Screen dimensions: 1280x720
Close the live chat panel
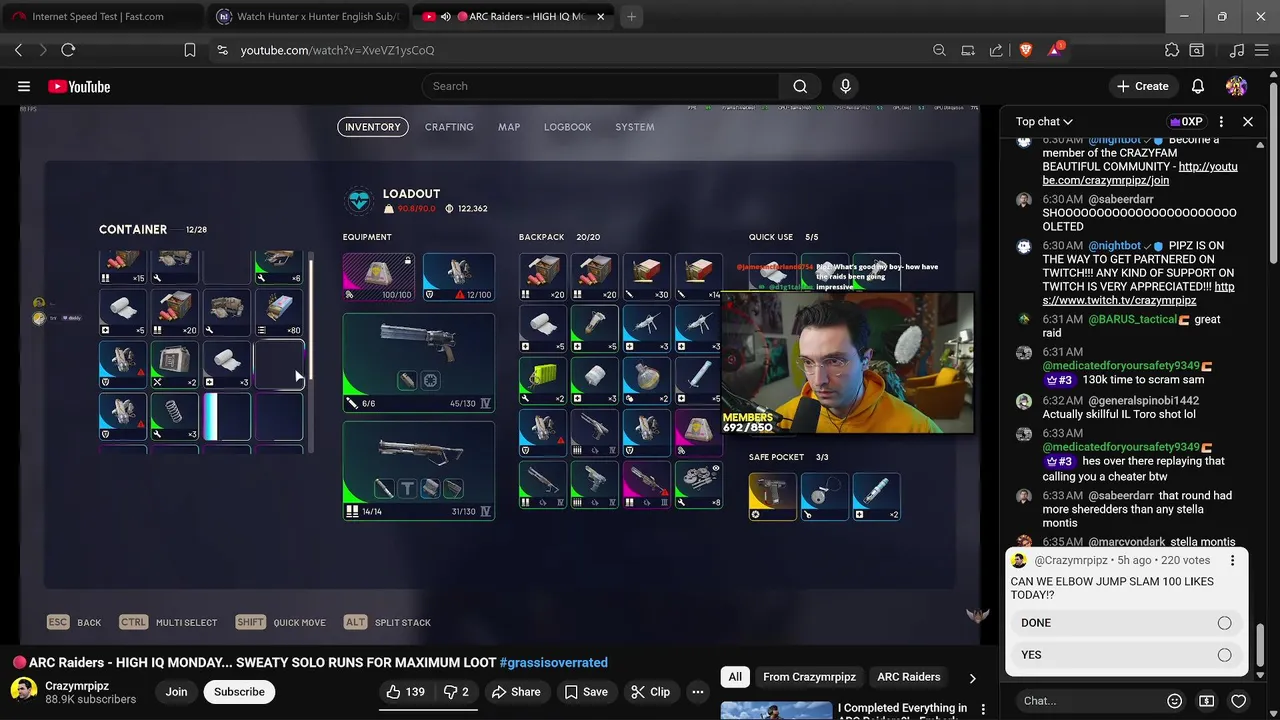pyautogui.click(x=1248, y=122)
